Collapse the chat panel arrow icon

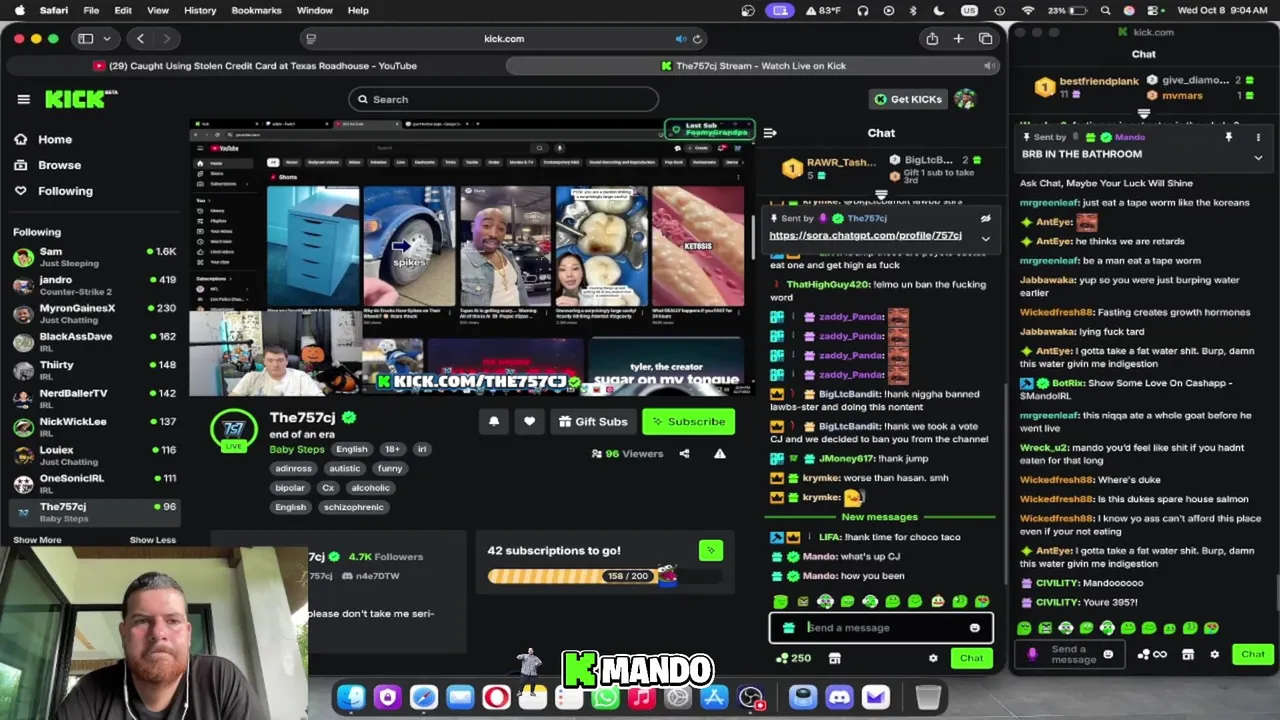(x=769, y=132)
